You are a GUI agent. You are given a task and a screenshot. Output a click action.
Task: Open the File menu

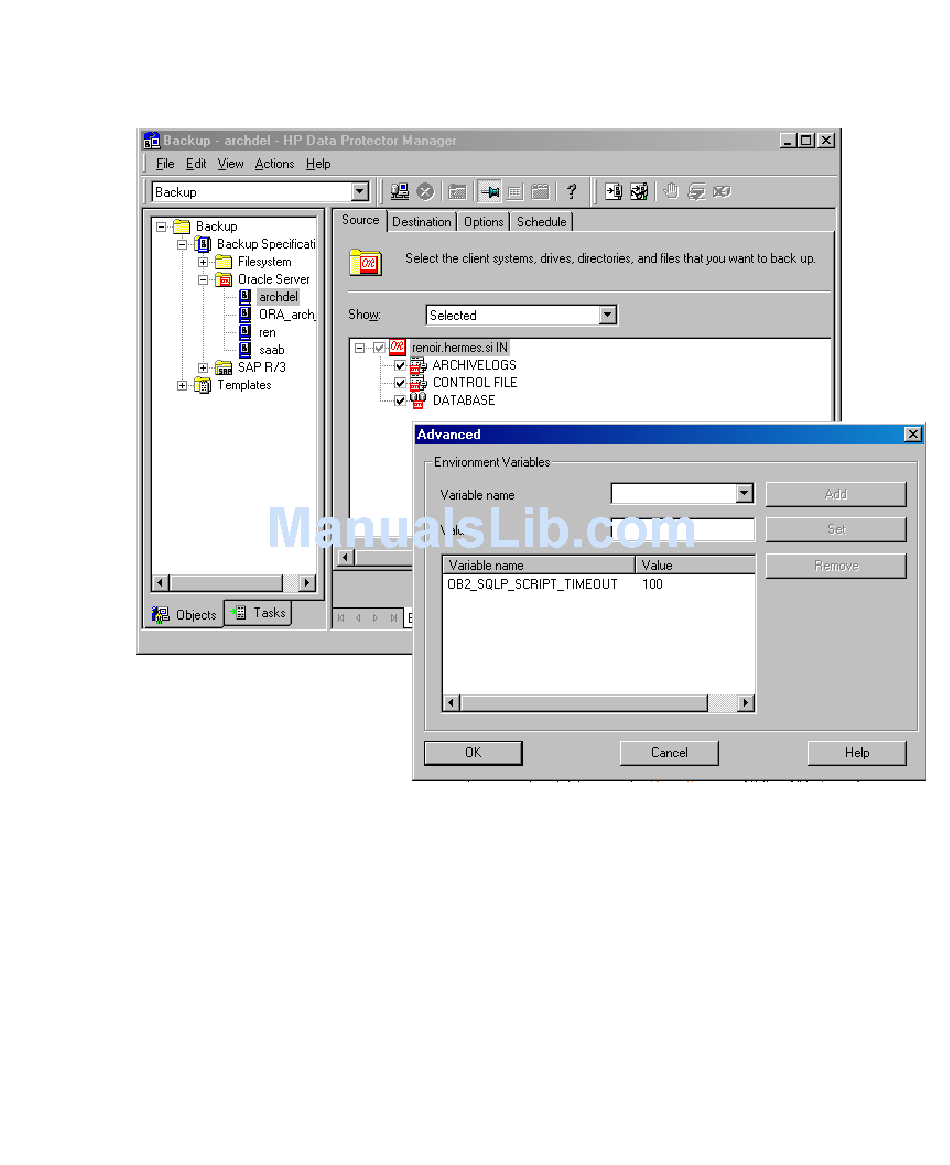[x=165, y=164]
